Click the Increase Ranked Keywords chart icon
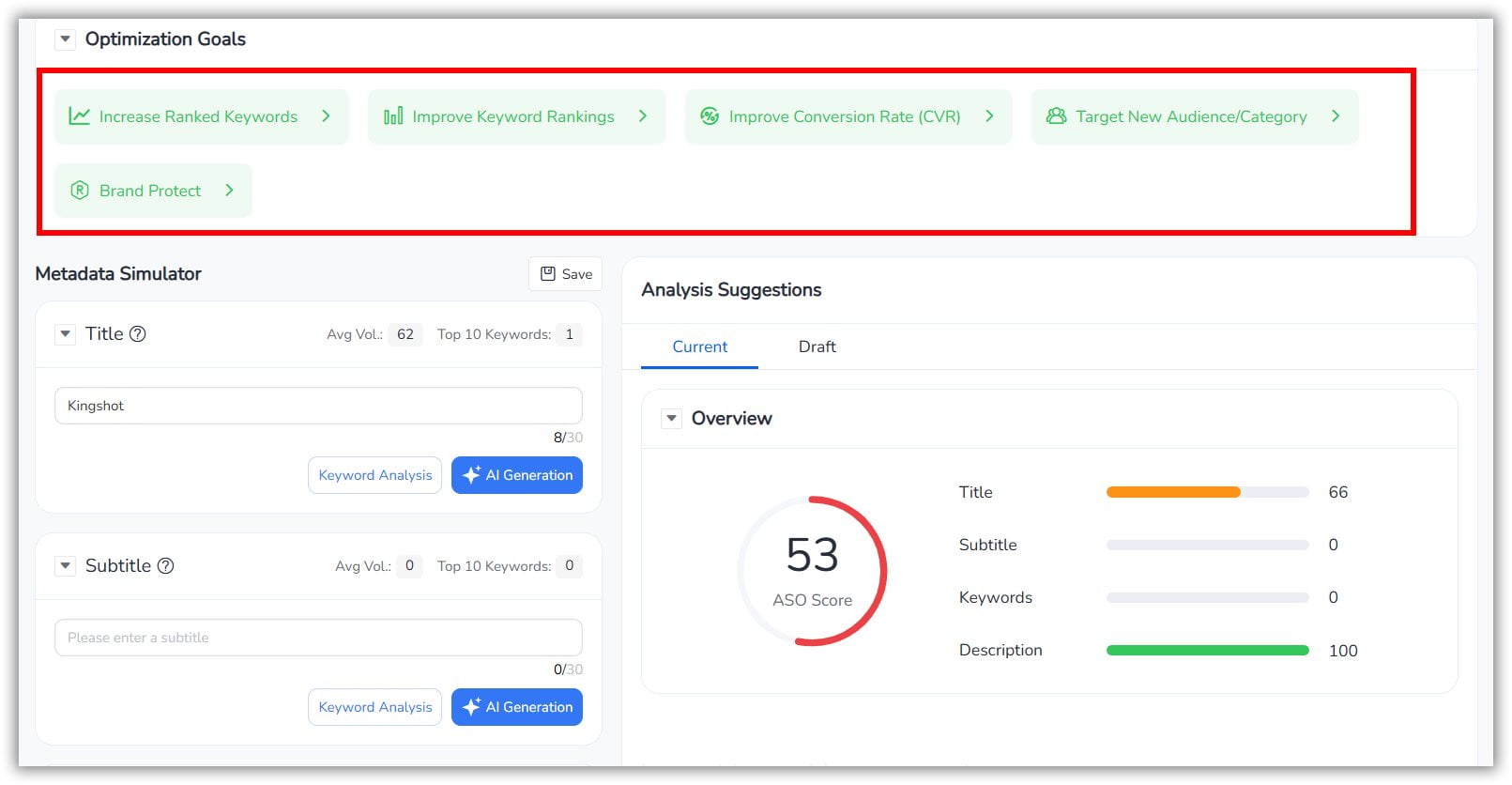The height and width of the screenshot is (785, 1512). point(80,116)
